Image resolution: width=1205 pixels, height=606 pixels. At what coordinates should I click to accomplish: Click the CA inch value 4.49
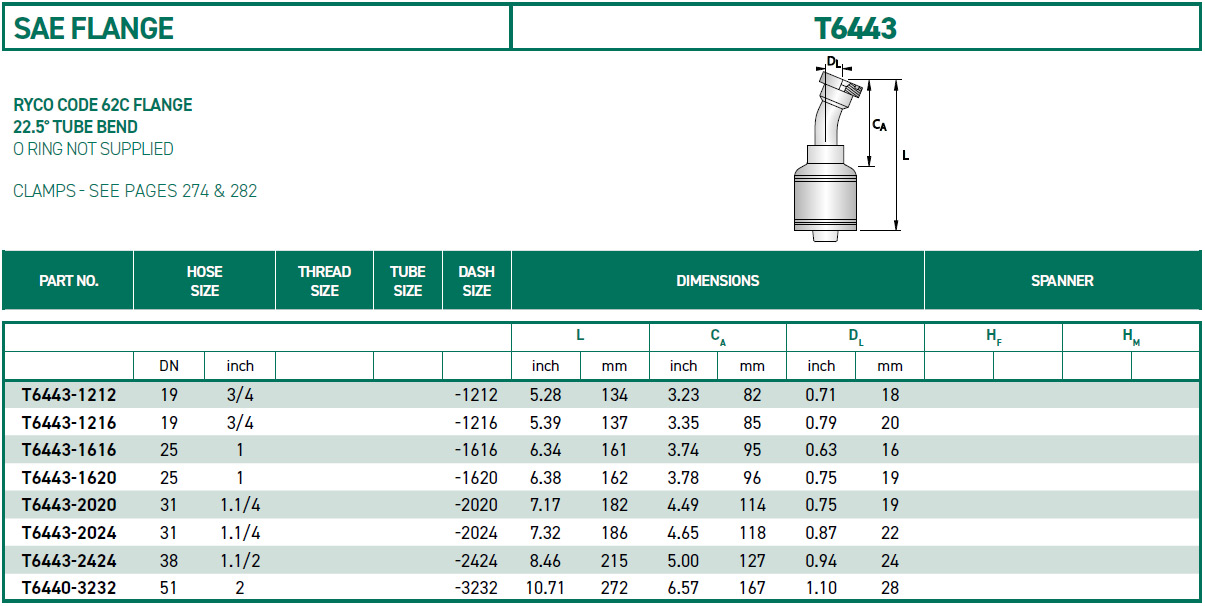click(x=683, y=505)
